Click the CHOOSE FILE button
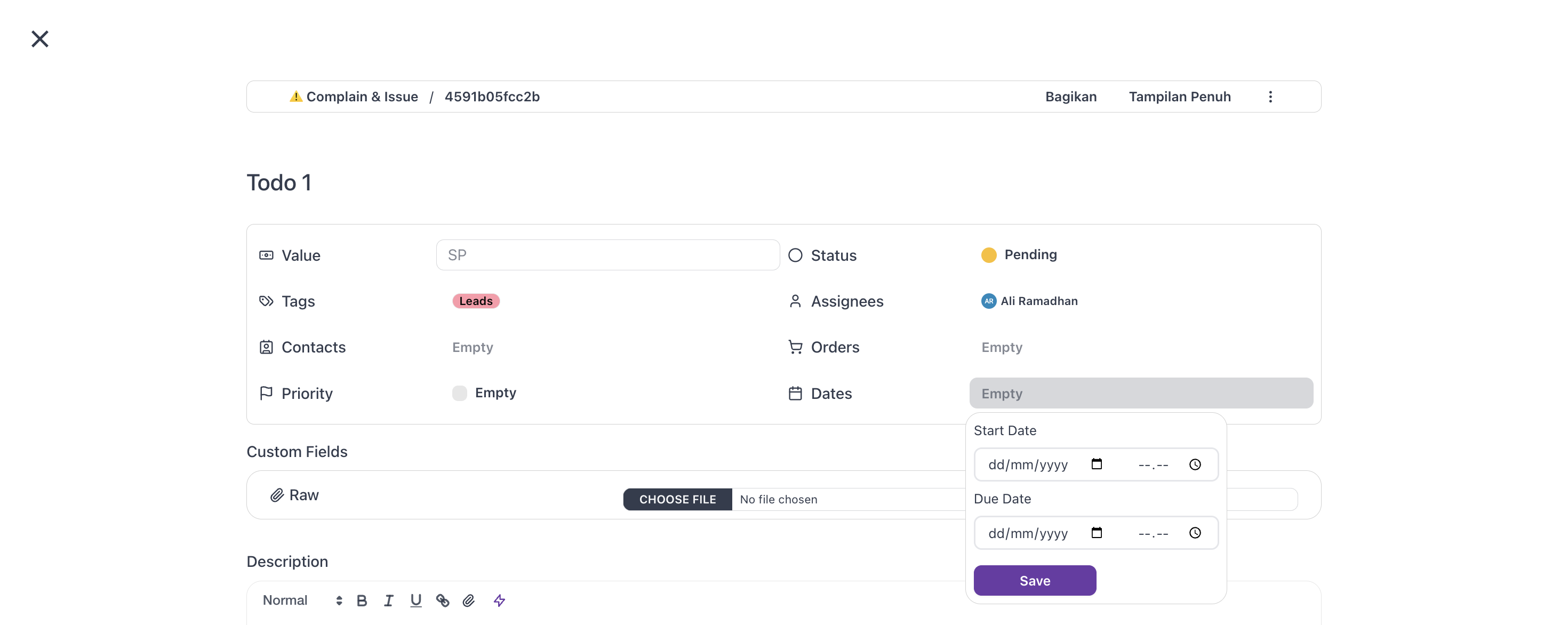 pos(677,499)
